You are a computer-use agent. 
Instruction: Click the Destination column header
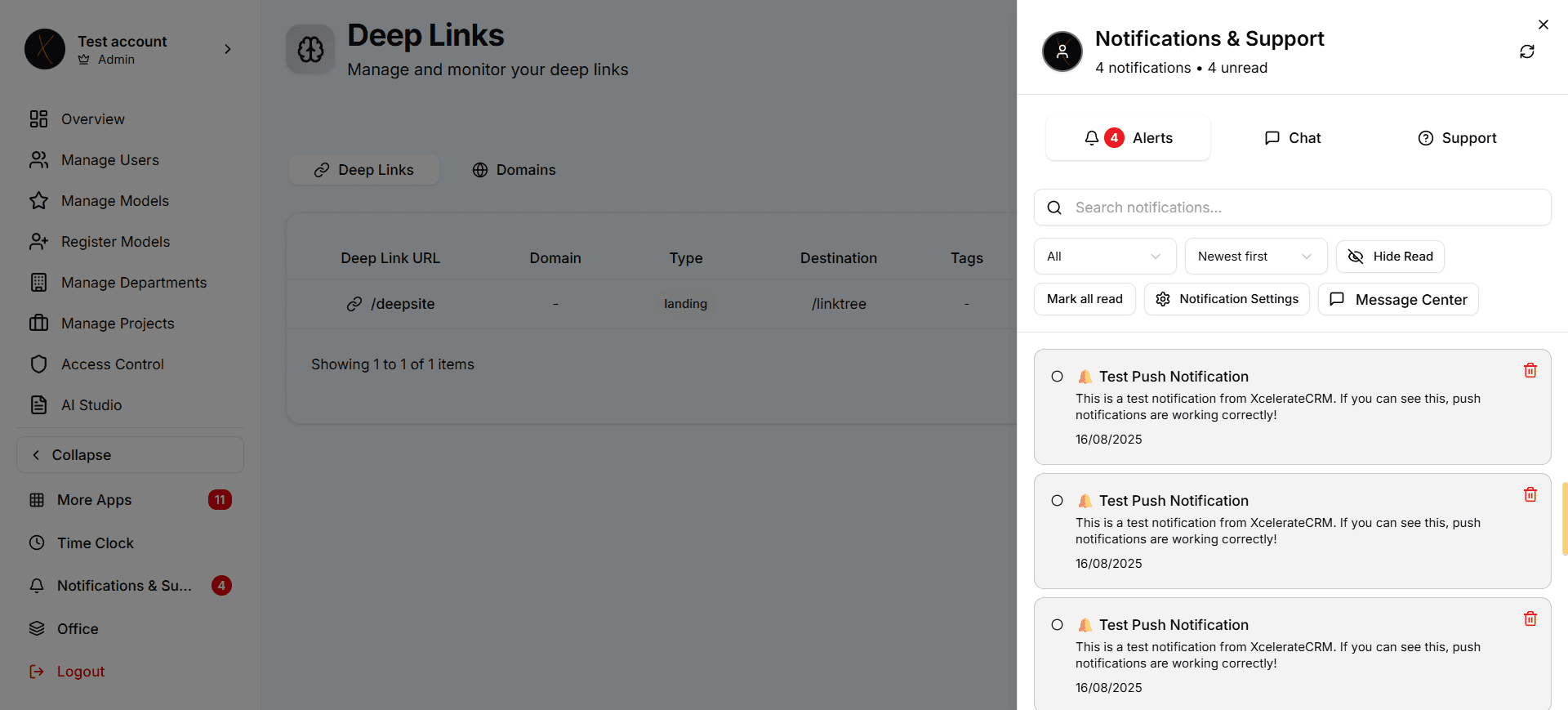[839, 258]
